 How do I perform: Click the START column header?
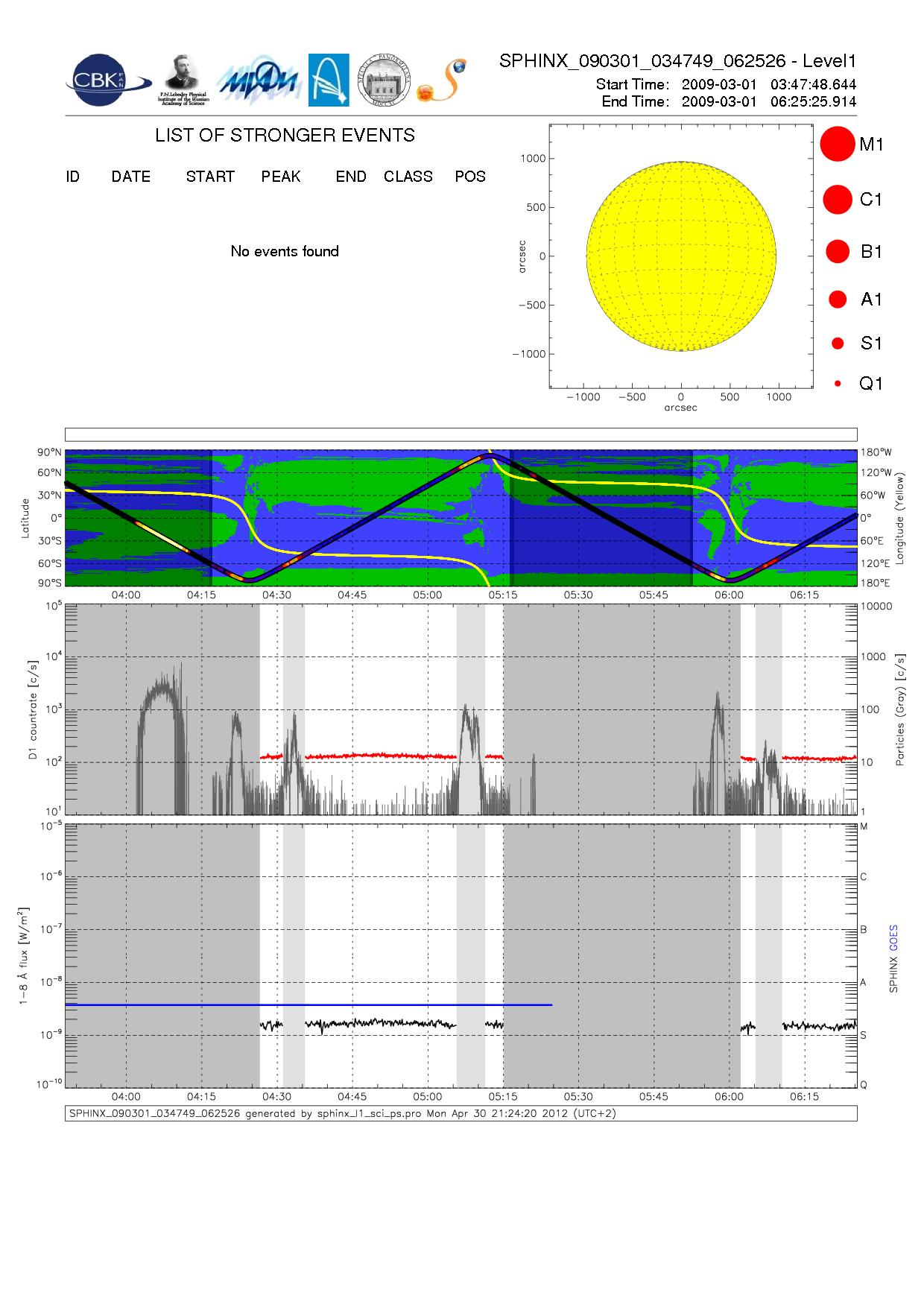coord(210,177)
